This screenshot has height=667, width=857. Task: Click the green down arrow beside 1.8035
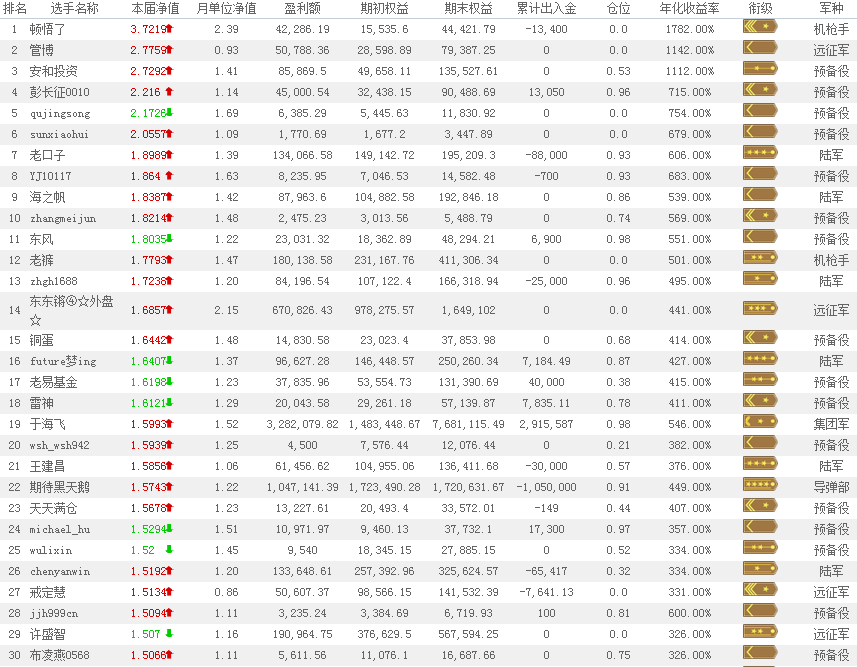pos(169,238)
